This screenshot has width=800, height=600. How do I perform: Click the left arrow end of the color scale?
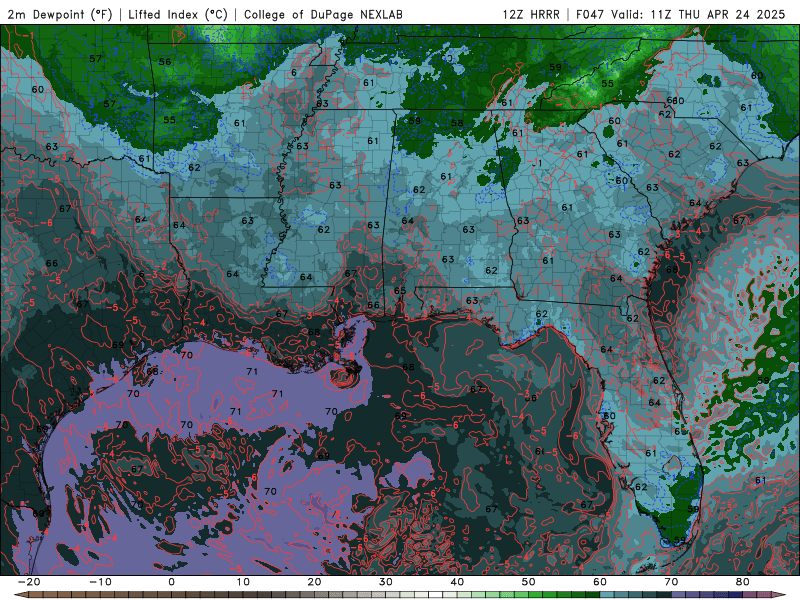click(x=20, y=595)
